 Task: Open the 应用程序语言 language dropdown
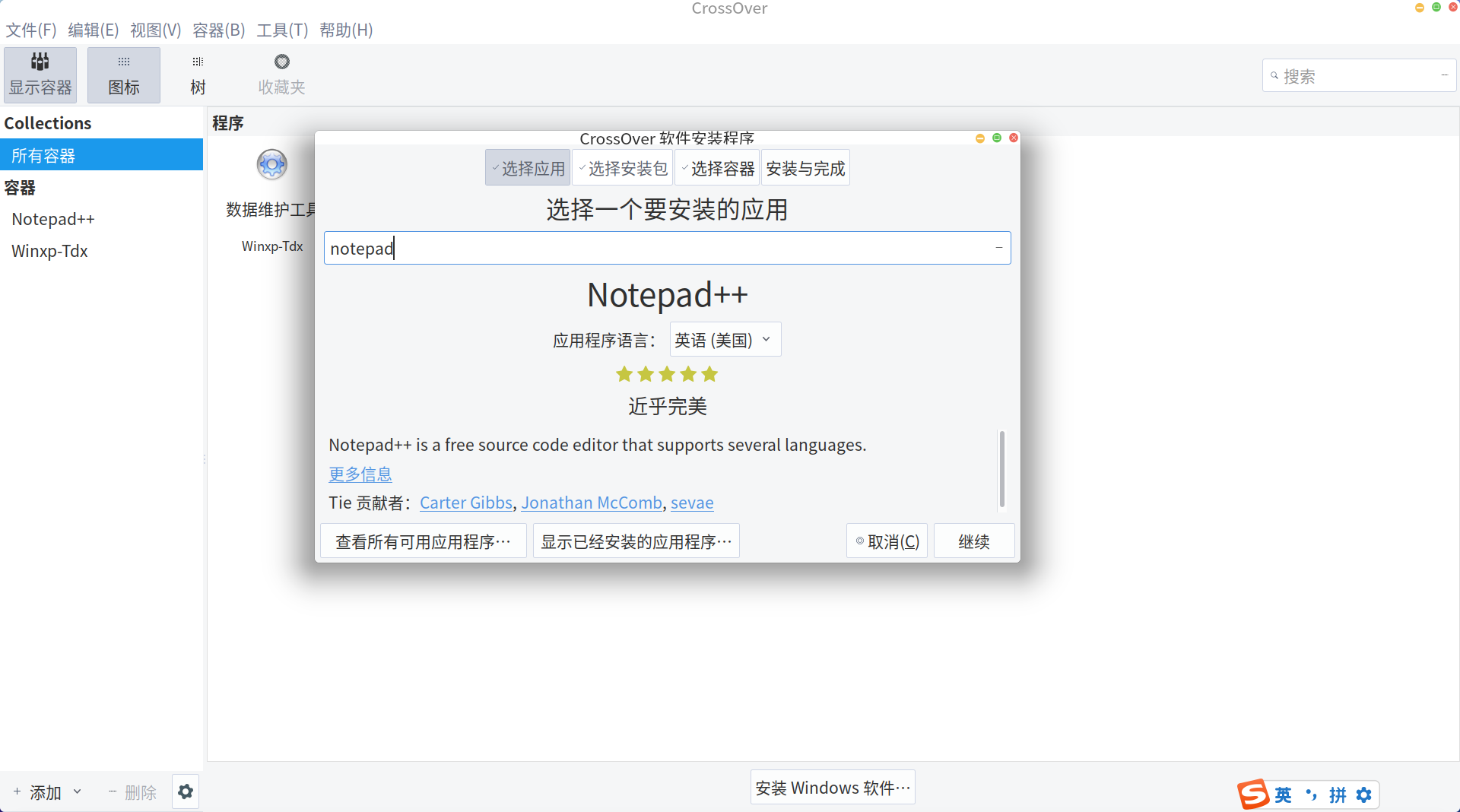pyautogui.click(x=723, y=339)
